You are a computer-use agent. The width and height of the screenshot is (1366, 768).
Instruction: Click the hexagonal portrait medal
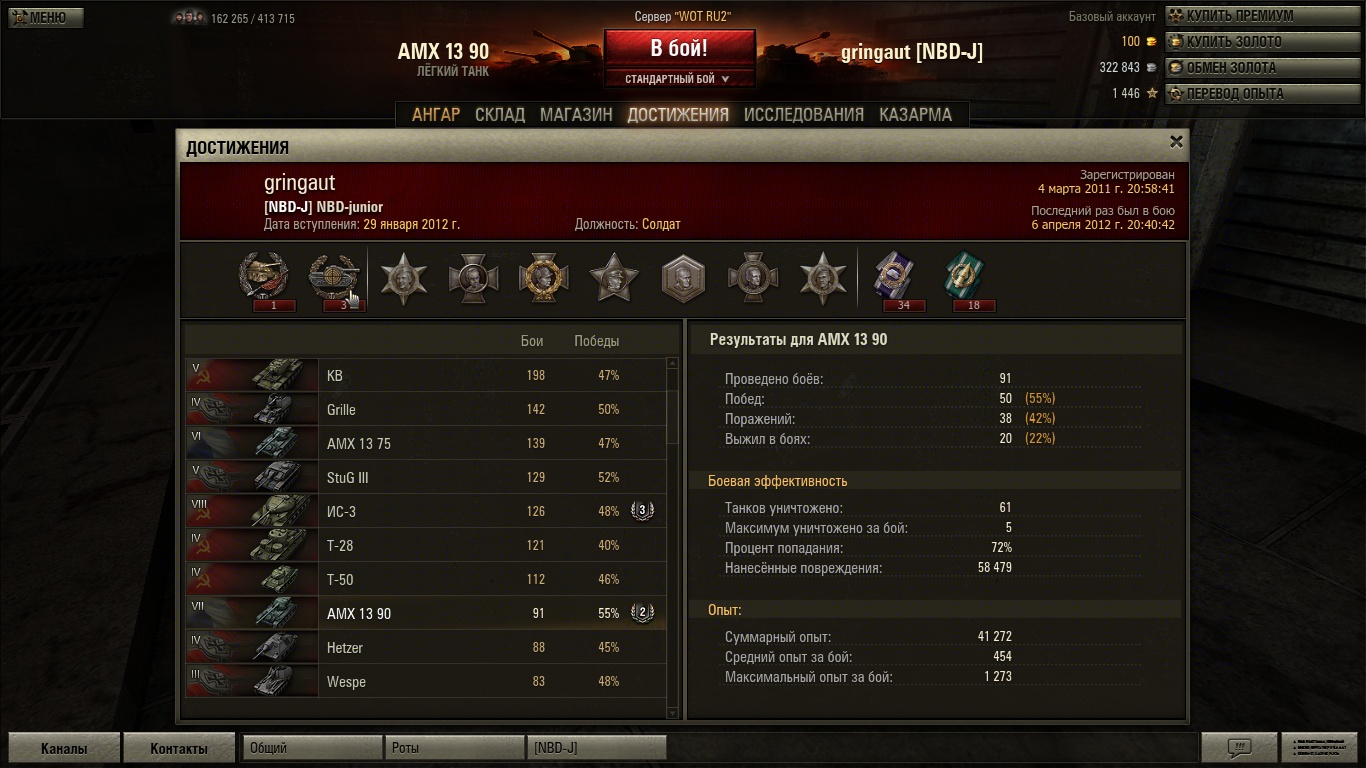pyautogui.click(x=684, y=277)
